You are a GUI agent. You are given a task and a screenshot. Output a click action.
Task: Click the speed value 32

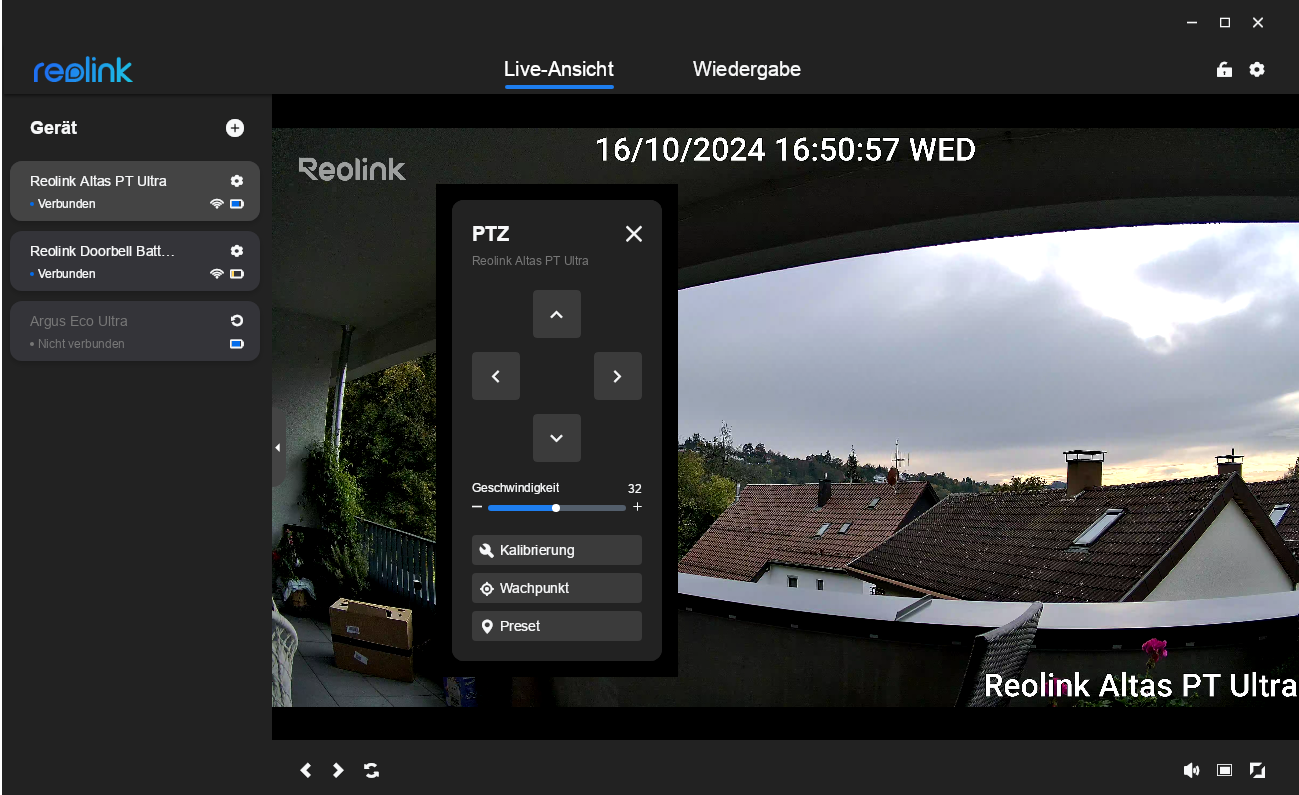pyautogui.click(x=635, y=488)
